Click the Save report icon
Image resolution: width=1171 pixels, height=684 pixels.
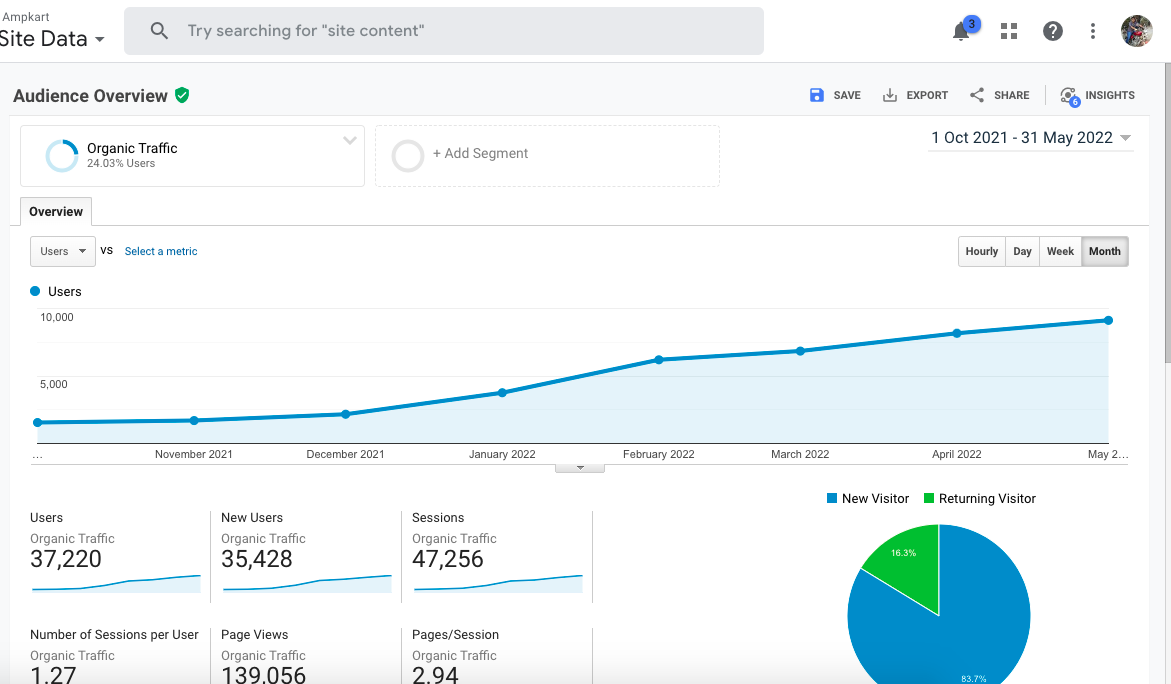[816, 95]
